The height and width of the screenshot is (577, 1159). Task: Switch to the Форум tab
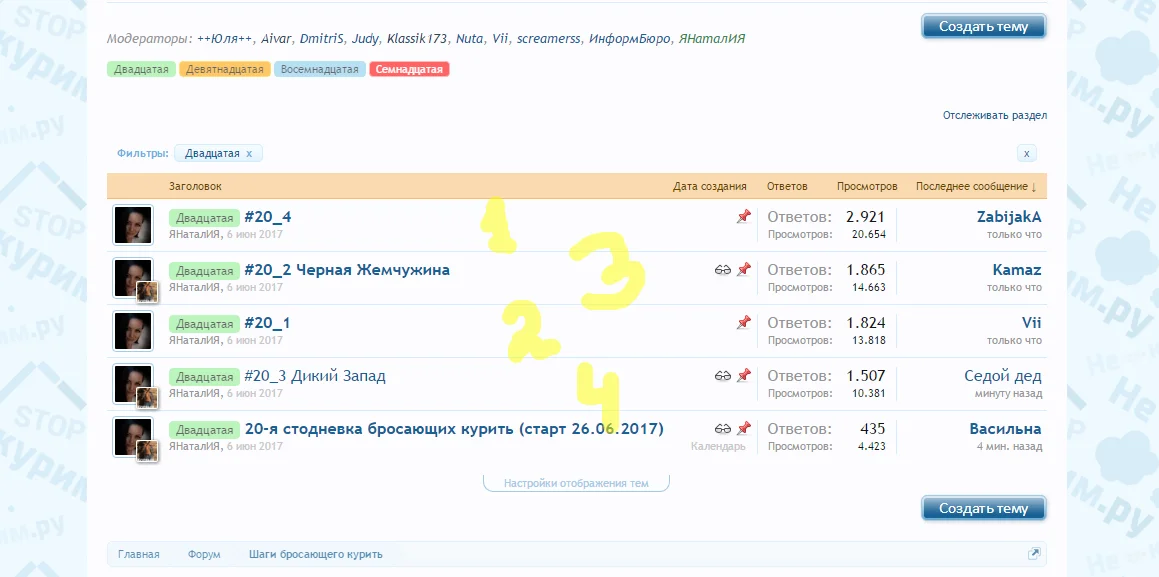tap(204, 553)
